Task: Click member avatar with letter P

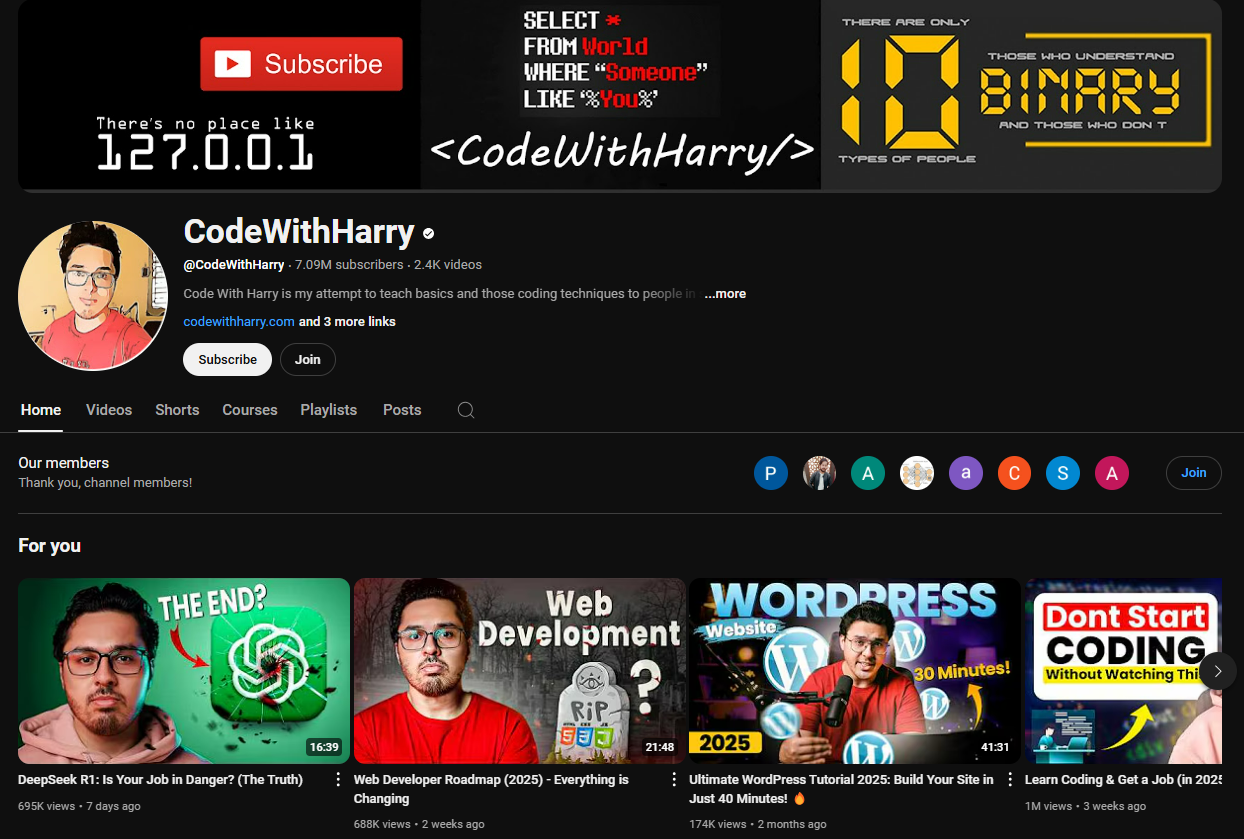Action: click(x=770, y=473)
